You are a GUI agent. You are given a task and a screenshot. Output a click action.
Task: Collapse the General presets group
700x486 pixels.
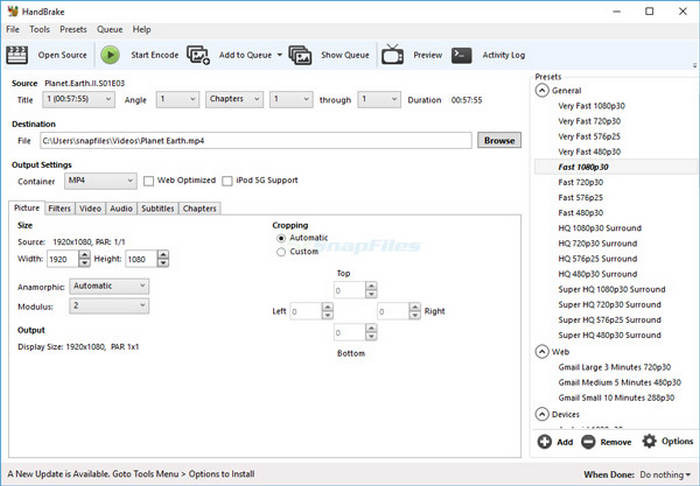pyautogui.click(x=542, y=91)
